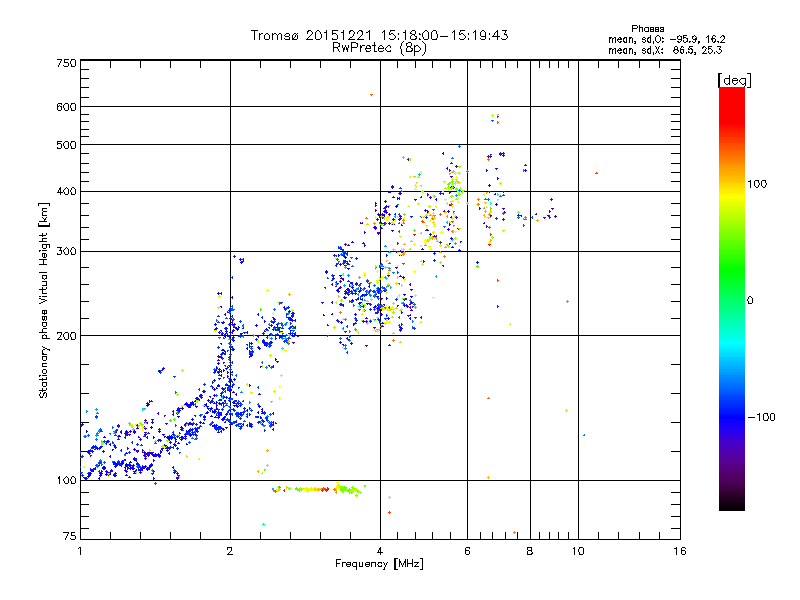This screenshot has width=800, height=600.
Task: Click the y-axis '750' tick label
Action: coord(66,63)
